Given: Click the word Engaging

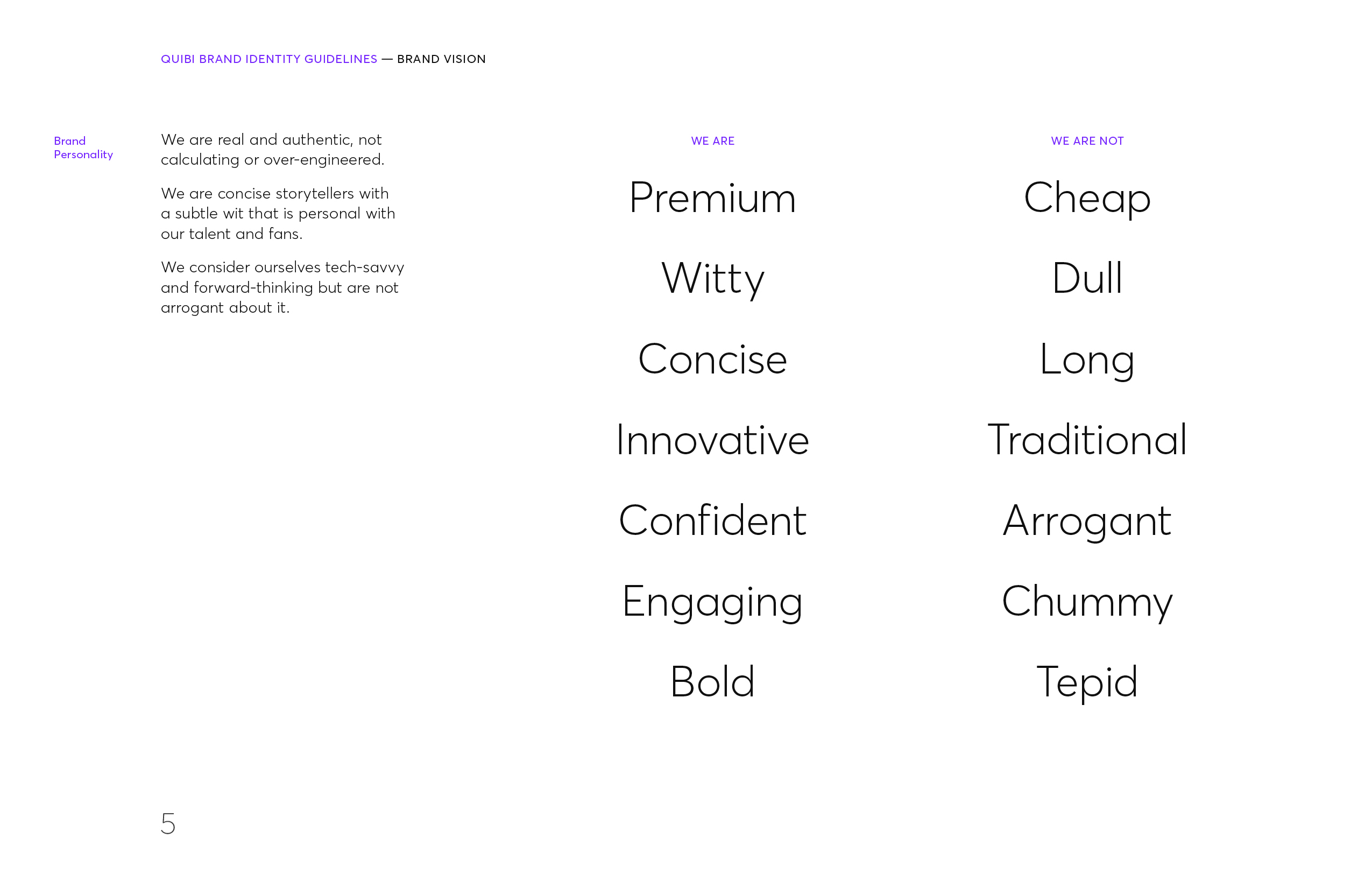Looking at the screenshot, I should [712, 603].
